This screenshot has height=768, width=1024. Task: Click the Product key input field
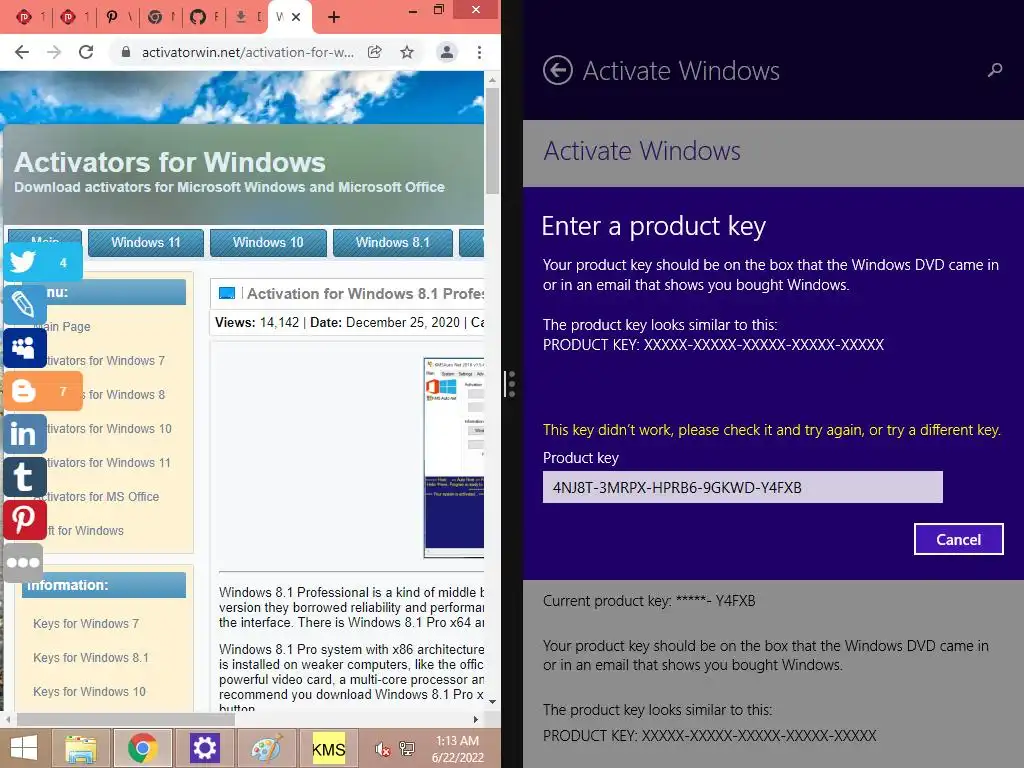click(743, 487)
